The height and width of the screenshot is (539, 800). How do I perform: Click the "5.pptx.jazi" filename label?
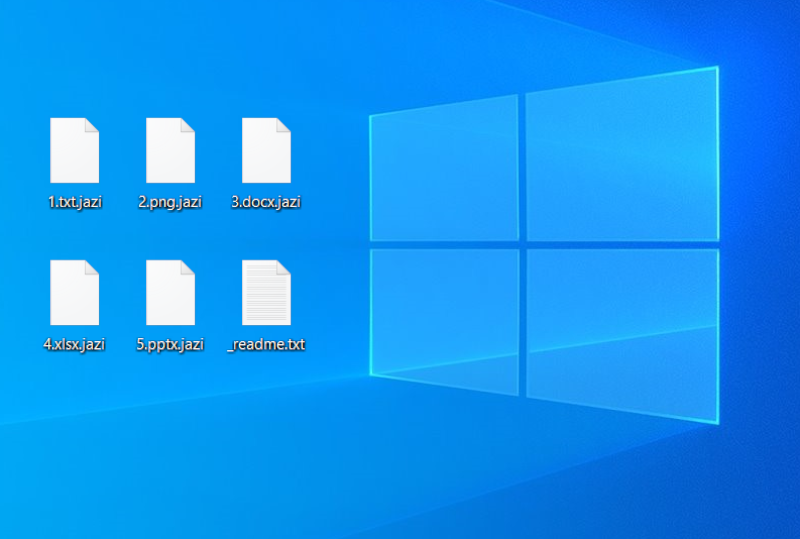tap(170, 345)
